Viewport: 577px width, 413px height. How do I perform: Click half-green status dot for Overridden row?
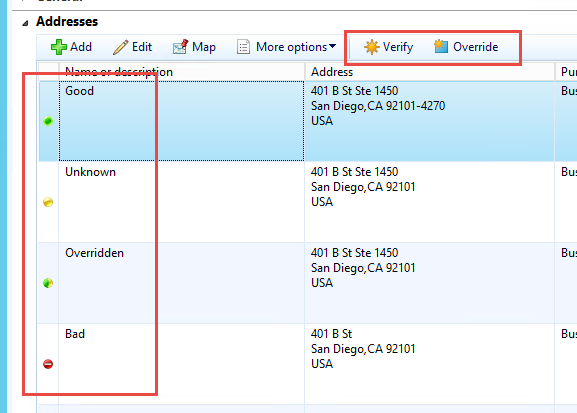pyautogui.click(x=48, y=283)
